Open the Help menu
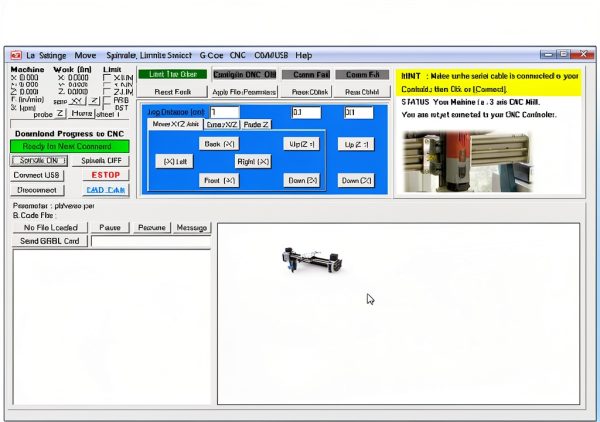 (303, 55)
